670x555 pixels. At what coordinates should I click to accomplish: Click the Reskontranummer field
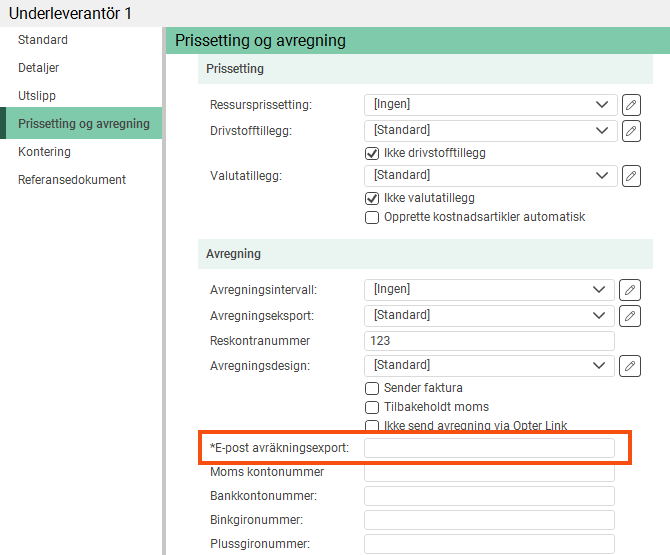pos(489,341)
